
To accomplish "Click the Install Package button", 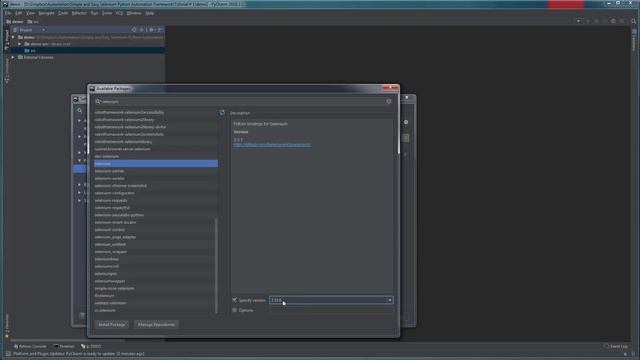I will pyautogui.click(x=112, y=324).
